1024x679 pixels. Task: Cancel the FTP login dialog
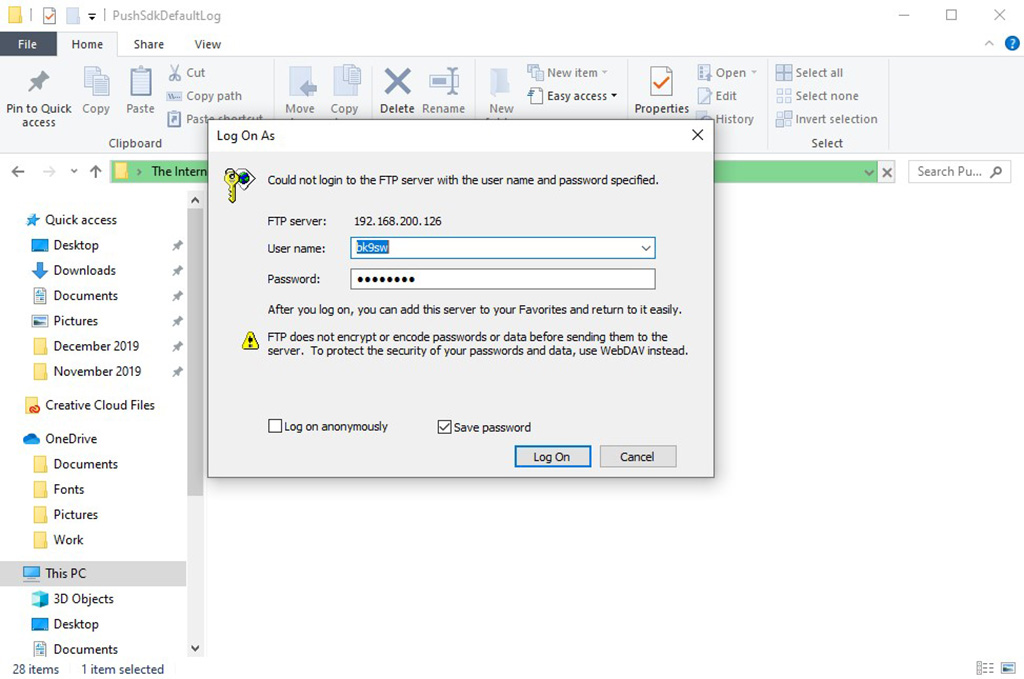coord(637,456)
